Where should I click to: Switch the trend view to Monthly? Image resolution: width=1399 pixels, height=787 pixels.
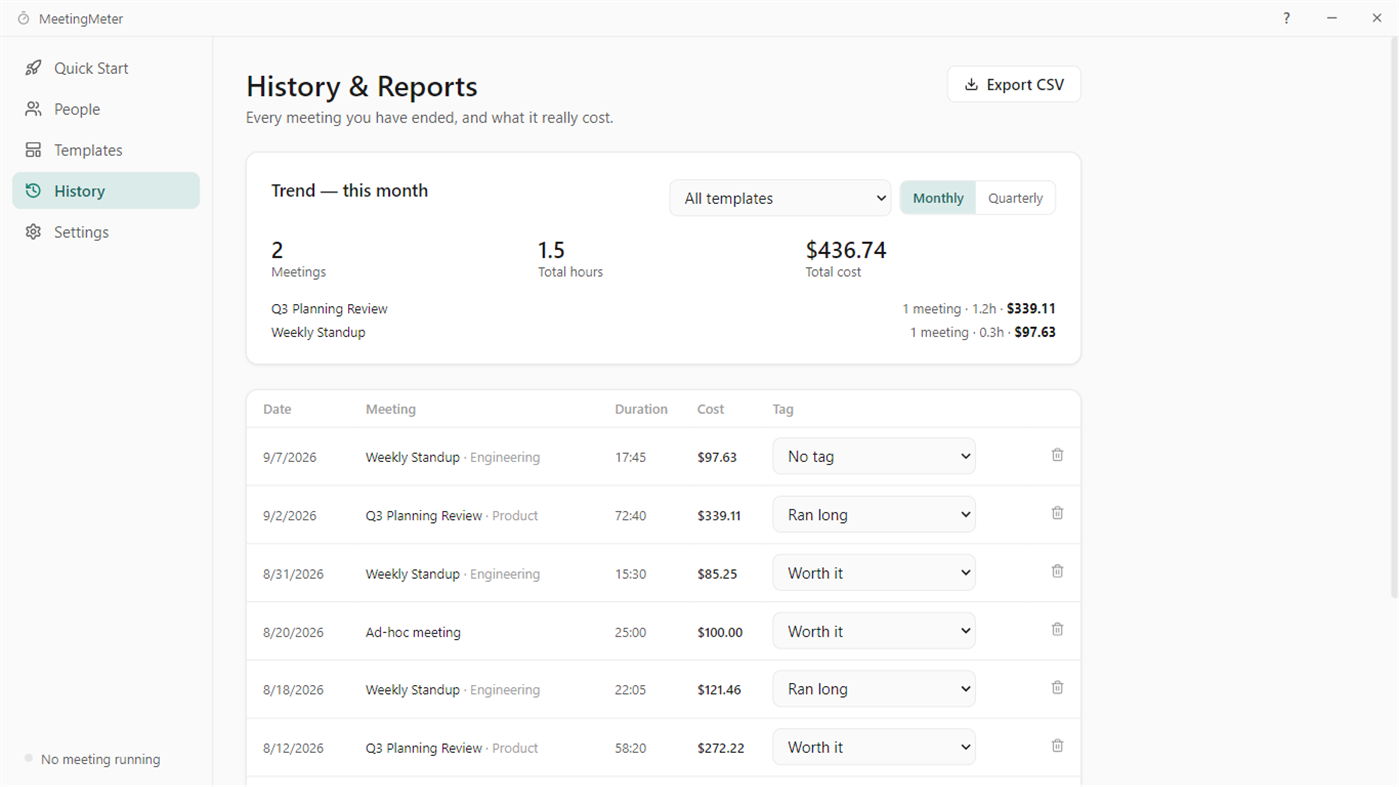938,198
